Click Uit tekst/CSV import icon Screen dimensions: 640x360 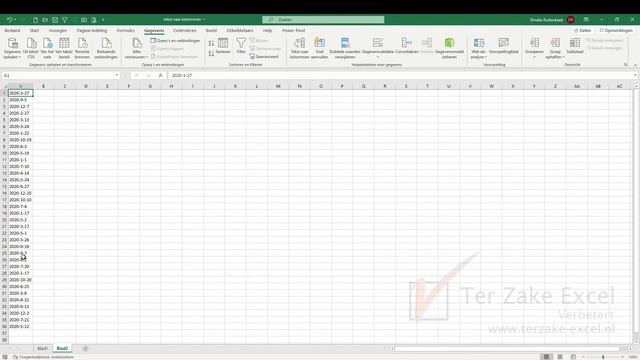[x=31, y=48]
